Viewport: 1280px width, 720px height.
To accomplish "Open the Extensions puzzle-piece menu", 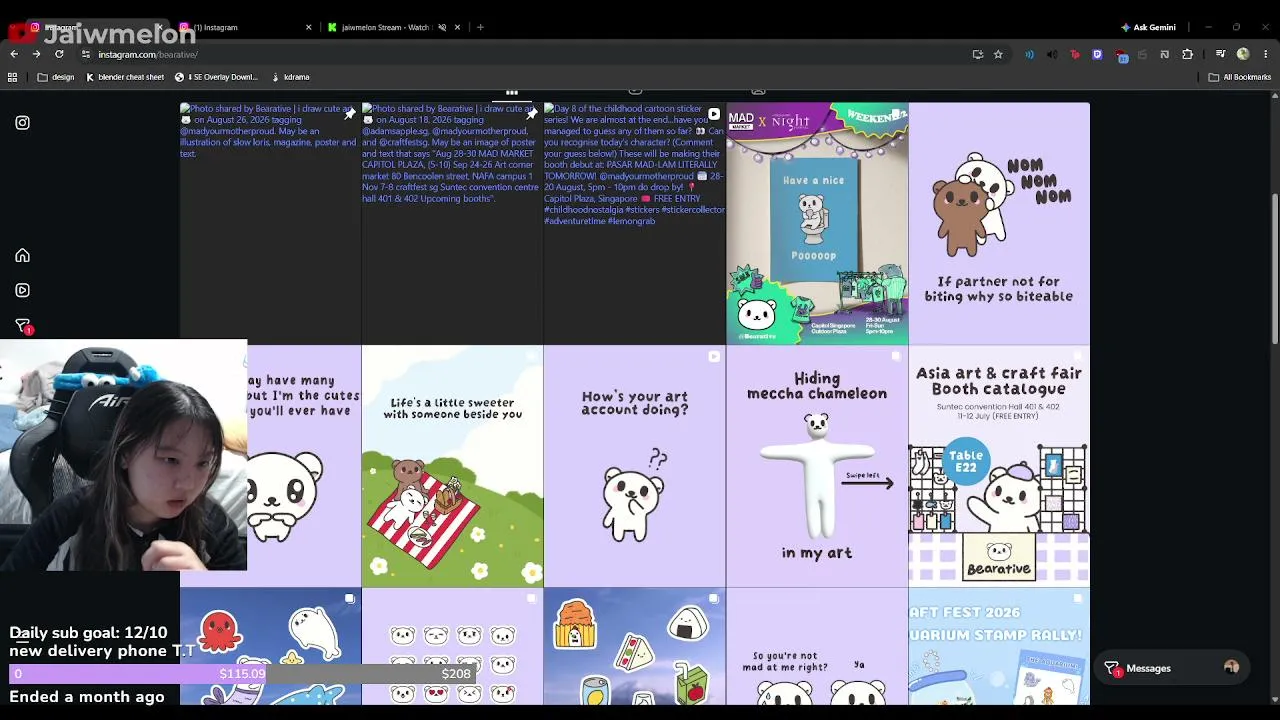I will click(x=1188, y=54).
